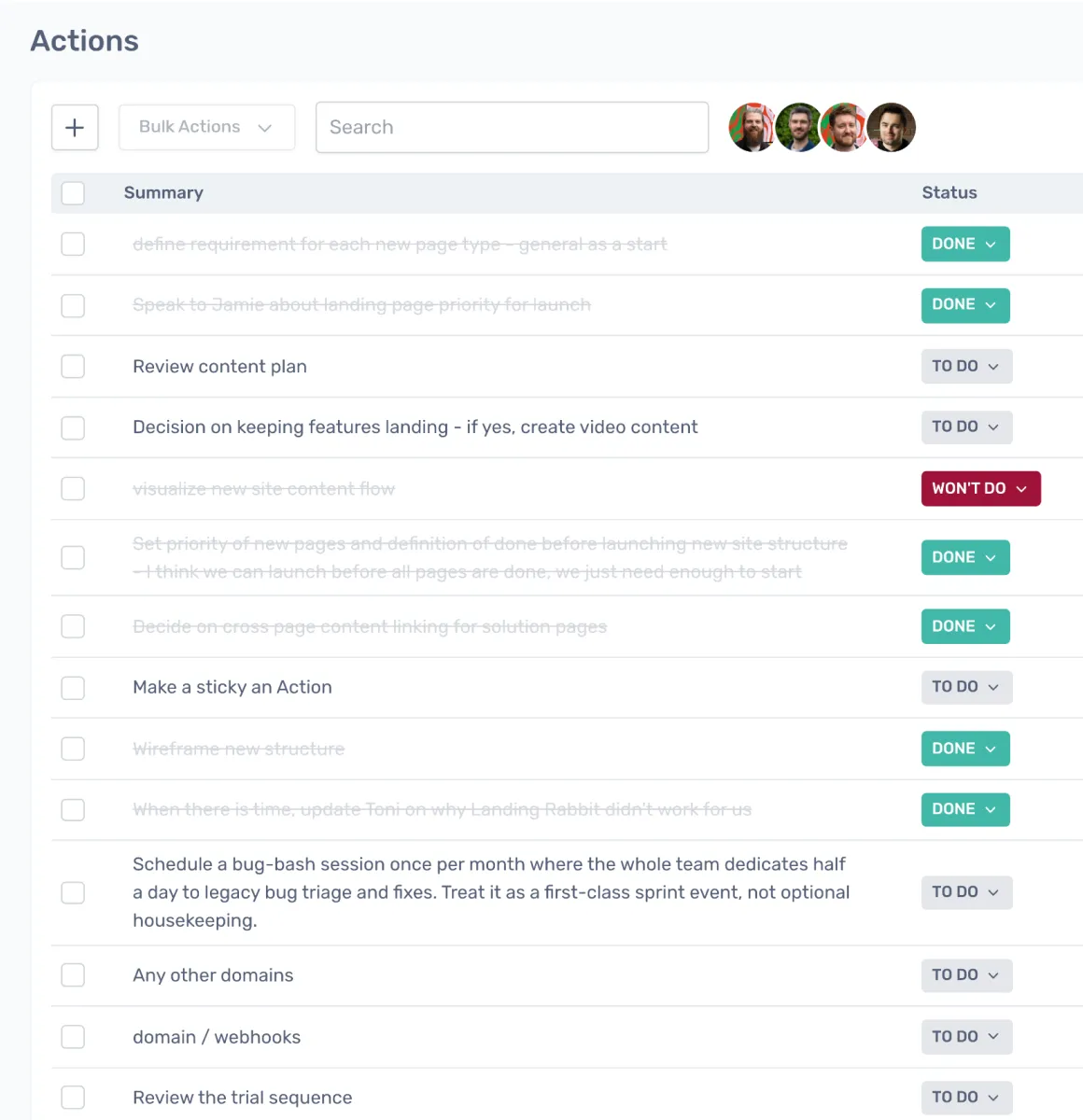Open the WON'T DO status dropdown
The height and width of the screenshot is (1120, 1083).
click(980, 489)
